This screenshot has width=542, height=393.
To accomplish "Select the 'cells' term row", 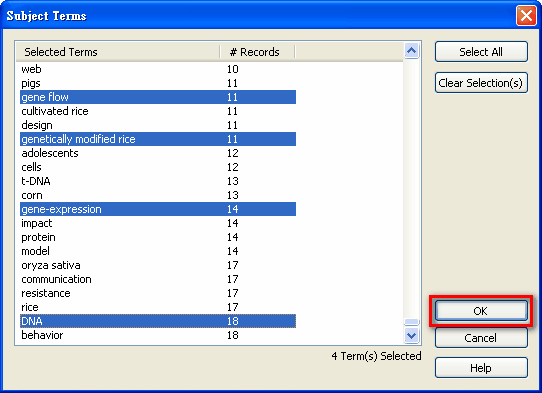I will coord(158,167).
